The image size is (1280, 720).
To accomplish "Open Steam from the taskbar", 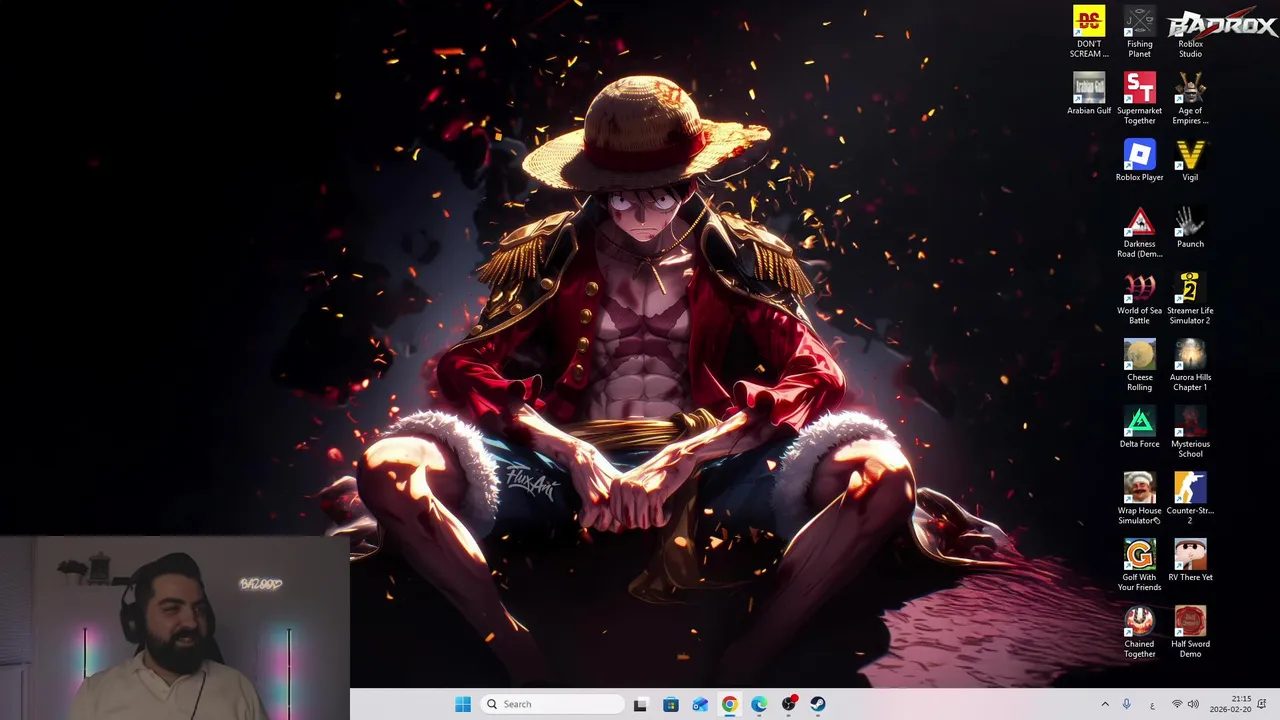I will (x=818, y=704).
